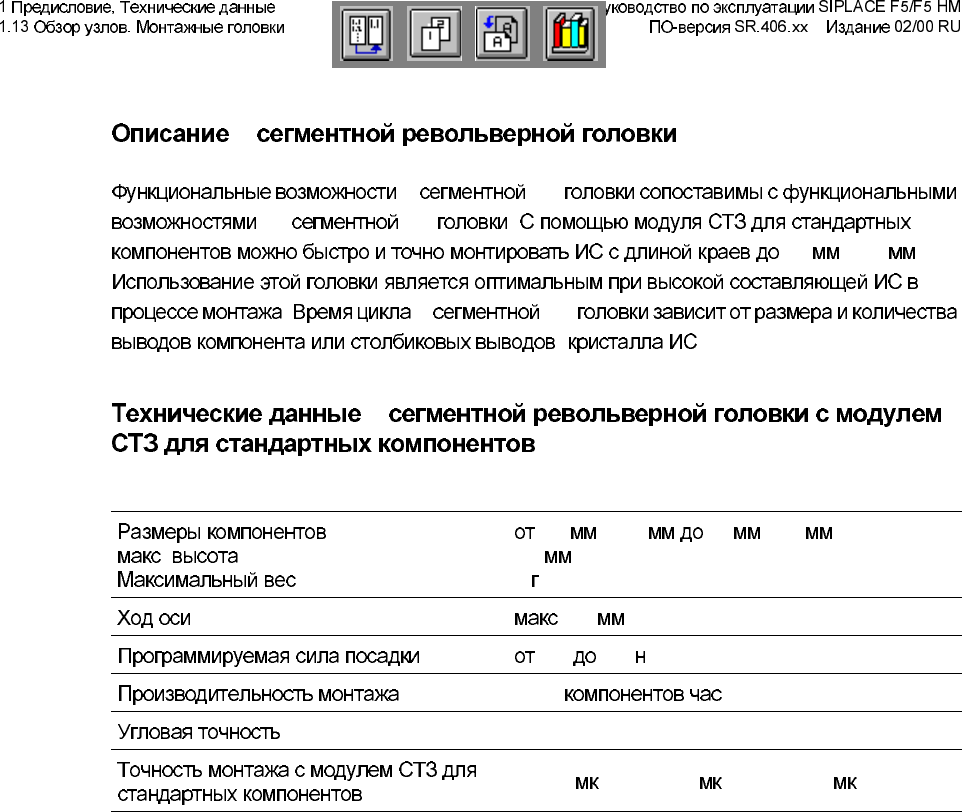Viewport: 962px width, 812px height.
Task: Click header line '1.13 Обзор узлов. Монтажные головки'
Action: [142, 28]
